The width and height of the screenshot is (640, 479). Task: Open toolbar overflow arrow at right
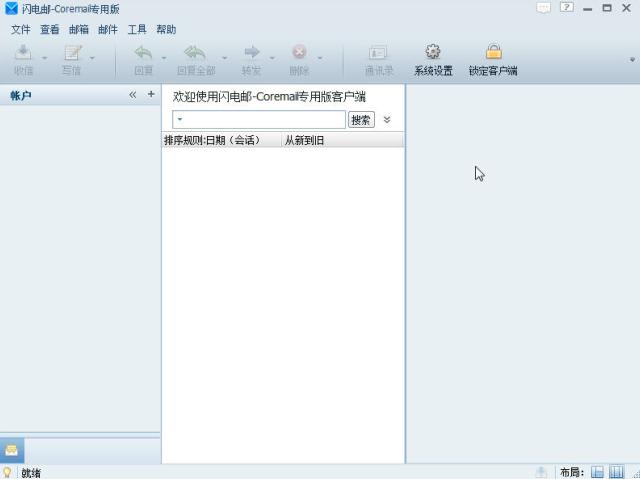coord(632,60)
